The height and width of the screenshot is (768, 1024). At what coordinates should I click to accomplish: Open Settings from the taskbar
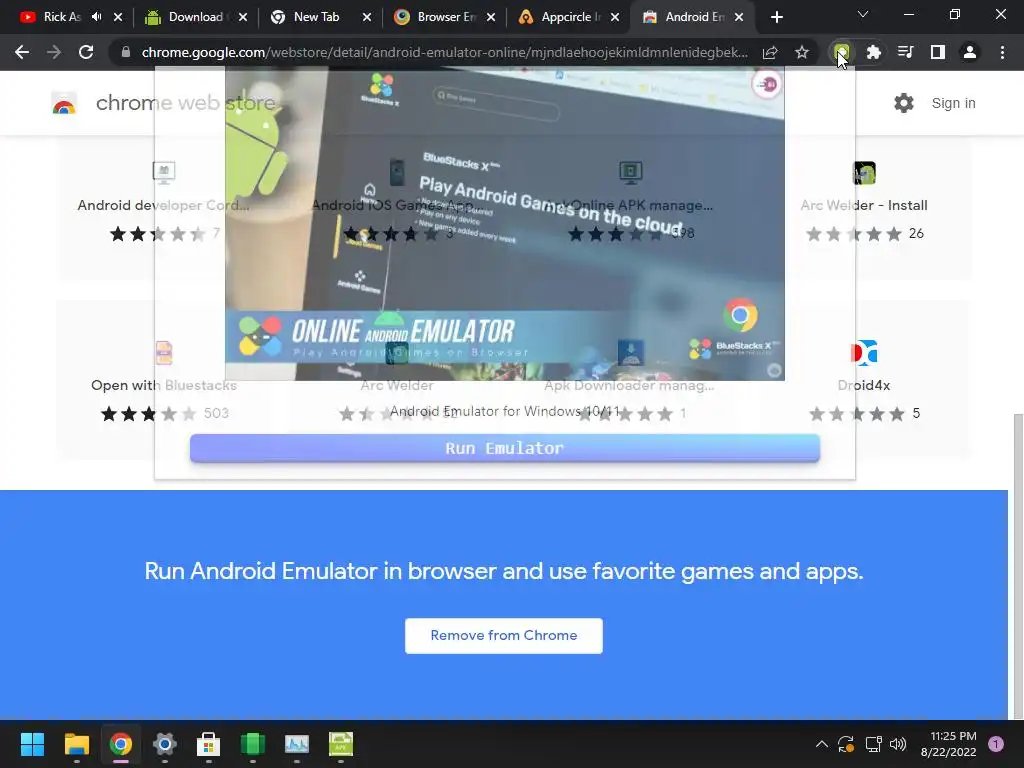tap(165, 744)
